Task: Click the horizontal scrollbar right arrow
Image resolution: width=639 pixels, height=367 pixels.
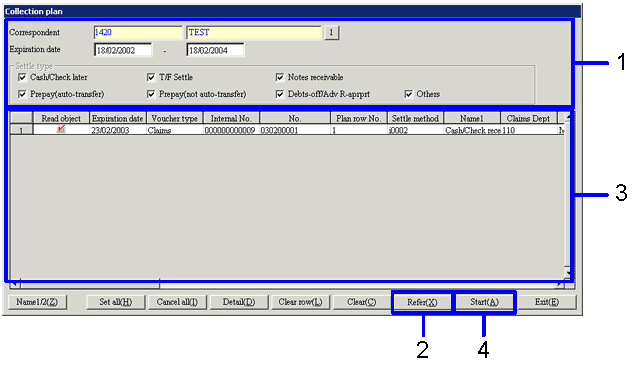Action: (x=560, y=284)
